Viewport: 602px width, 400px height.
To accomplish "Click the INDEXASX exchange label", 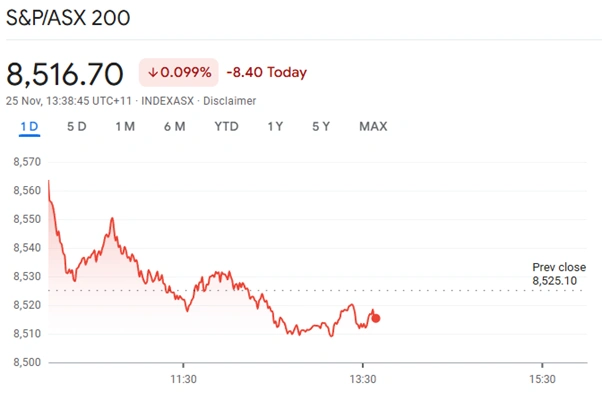I will [x=168, y=101].
